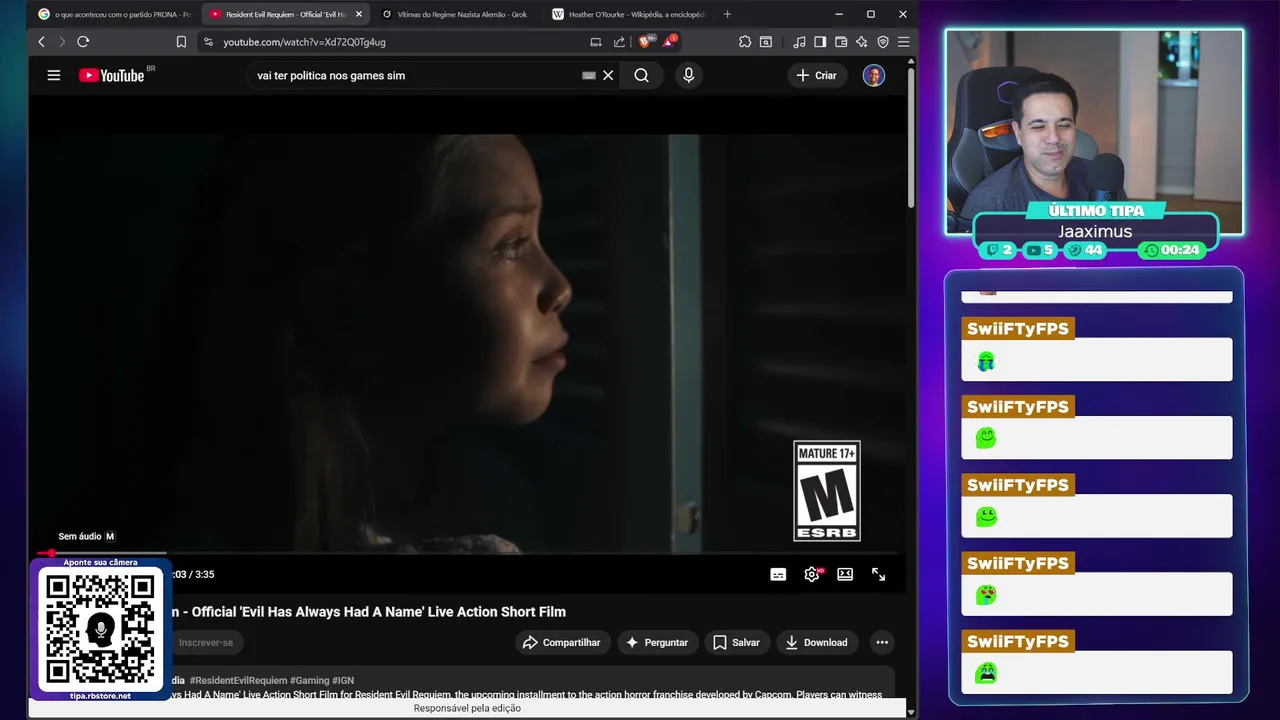Click the video title text
The image size is (1280, 720).
pos(369,611)
